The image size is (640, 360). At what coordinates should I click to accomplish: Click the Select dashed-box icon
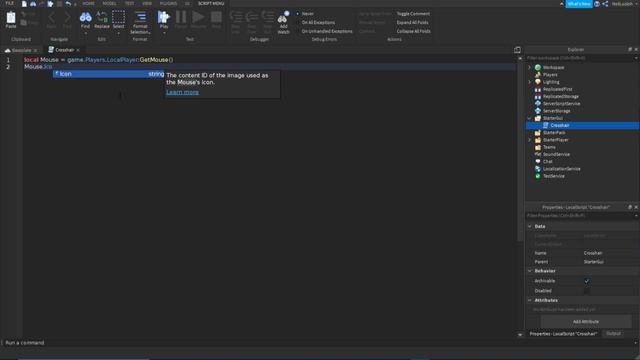pyautogui.click(x=118, y=17)
